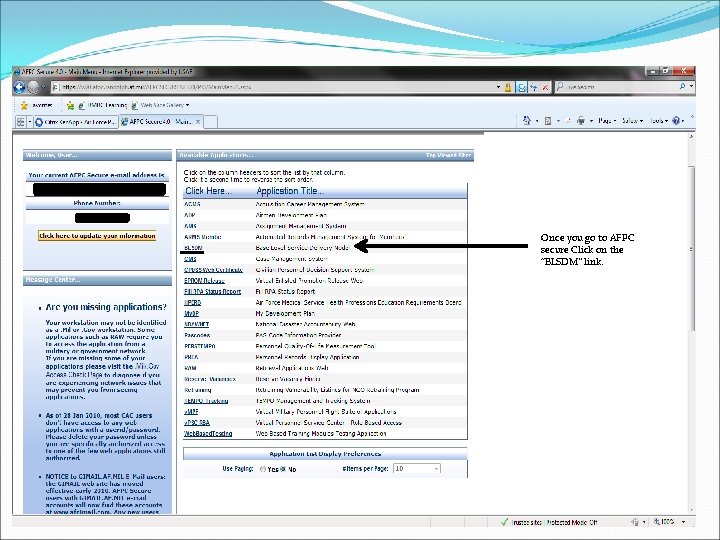Switch to the Citrix XenApp tab
This screenshot has height=540, width=720.
click(76, 122)
